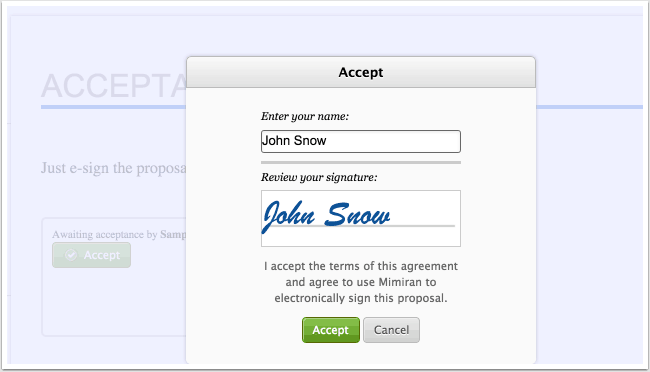This screenshot has width=650, height=372.
Task: Click the "Awaiting acceptance by" status text
Action: coord(104,234)
